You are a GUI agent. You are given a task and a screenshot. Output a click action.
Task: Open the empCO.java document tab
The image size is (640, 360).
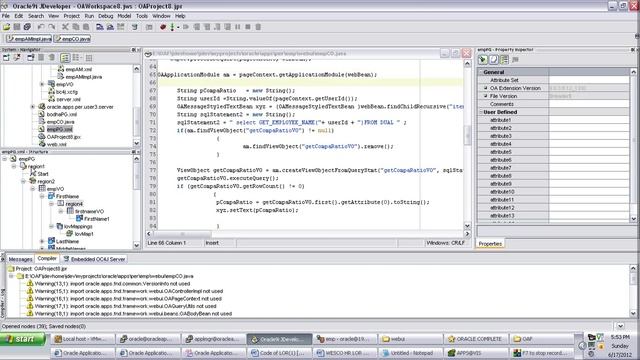(73, 39)
